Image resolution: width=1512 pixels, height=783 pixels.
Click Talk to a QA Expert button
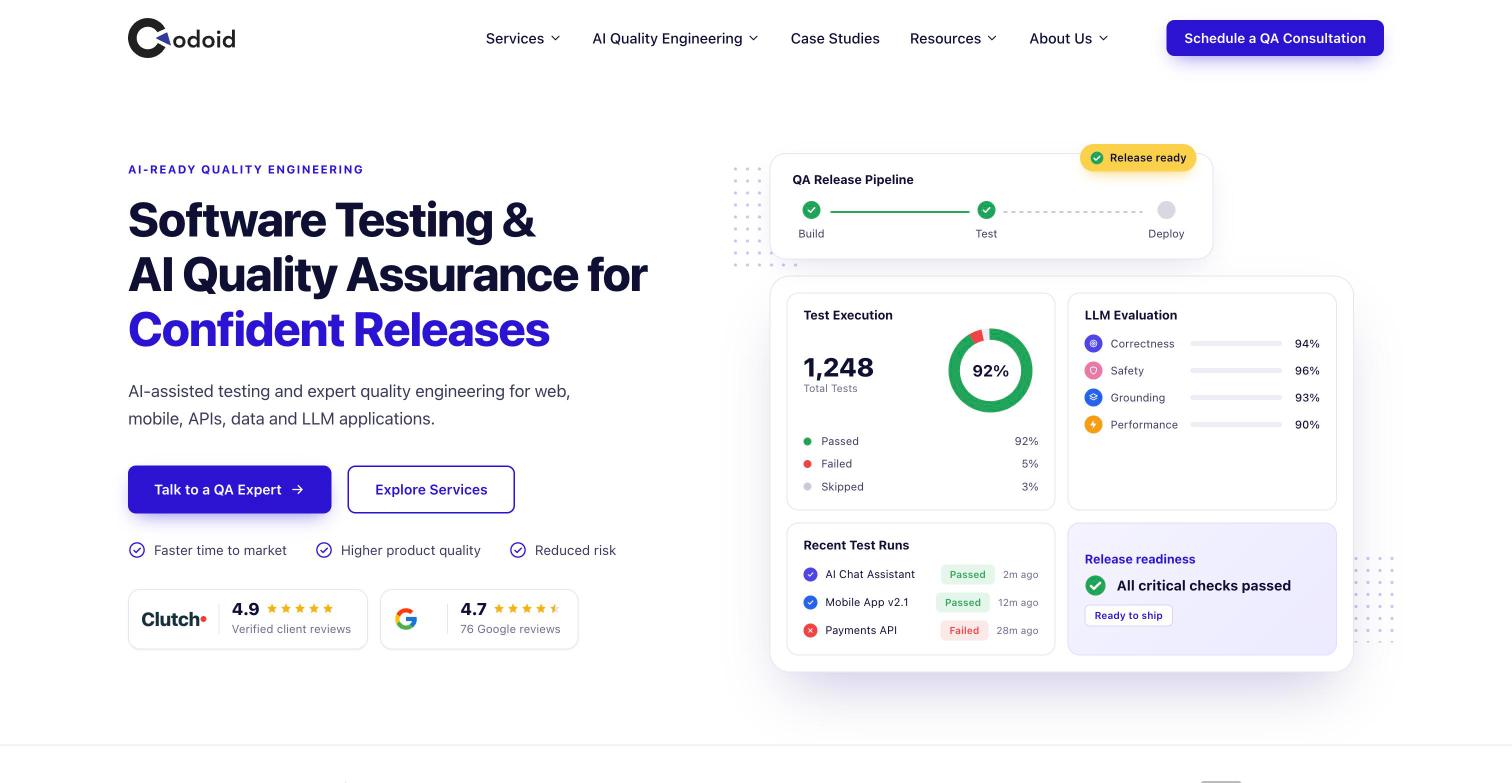coord(229,489)
